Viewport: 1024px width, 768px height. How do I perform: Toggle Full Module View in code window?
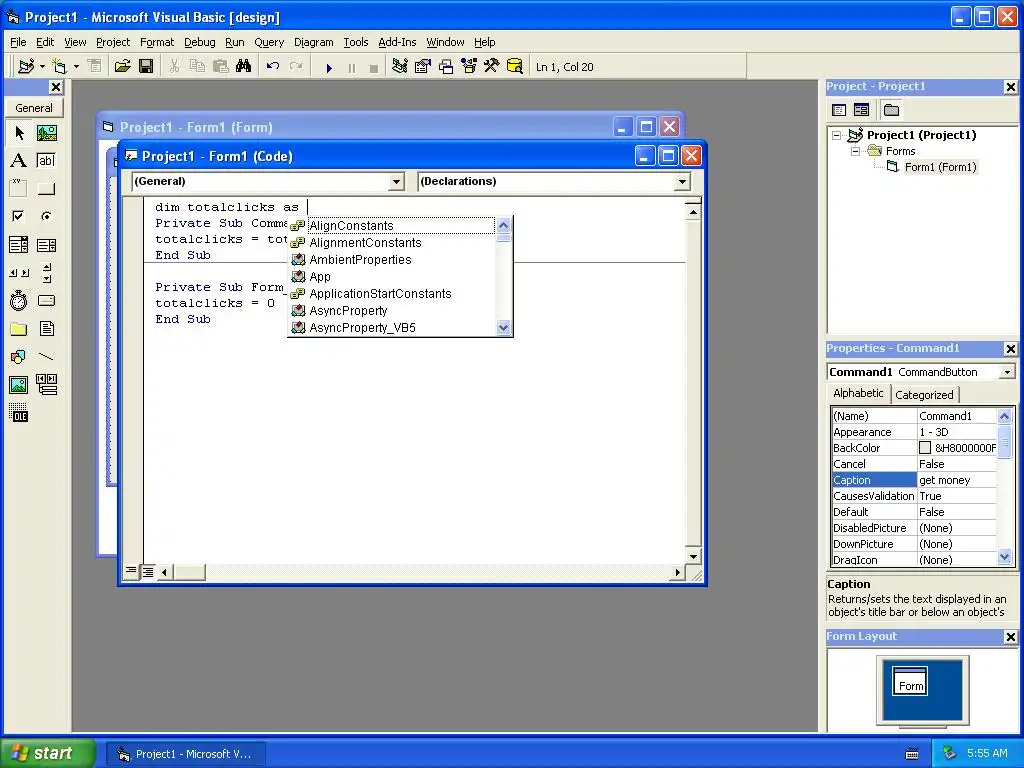click(148, 572)
